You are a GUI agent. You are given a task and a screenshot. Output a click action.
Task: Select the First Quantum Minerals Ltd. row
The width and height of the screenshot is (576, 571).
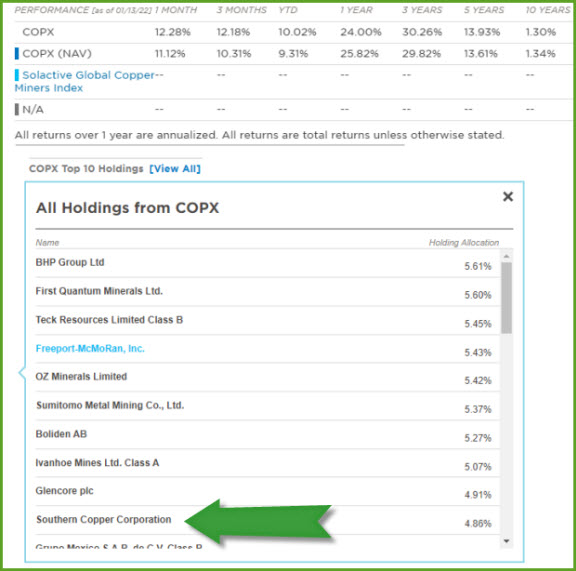(x=267, y=292)
